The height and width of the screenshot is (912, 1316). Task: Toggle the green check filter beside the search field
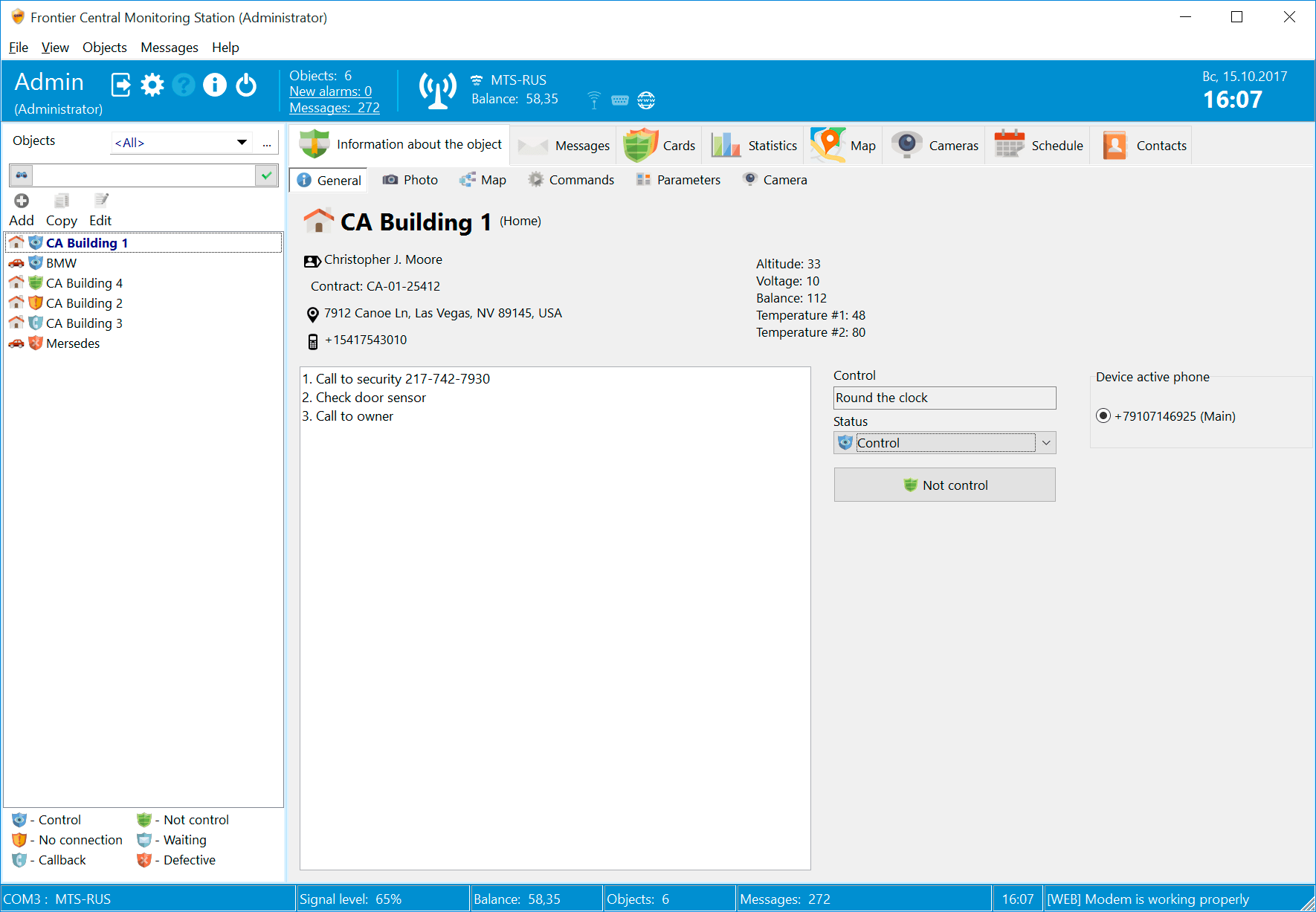click(x=265, y=175)
